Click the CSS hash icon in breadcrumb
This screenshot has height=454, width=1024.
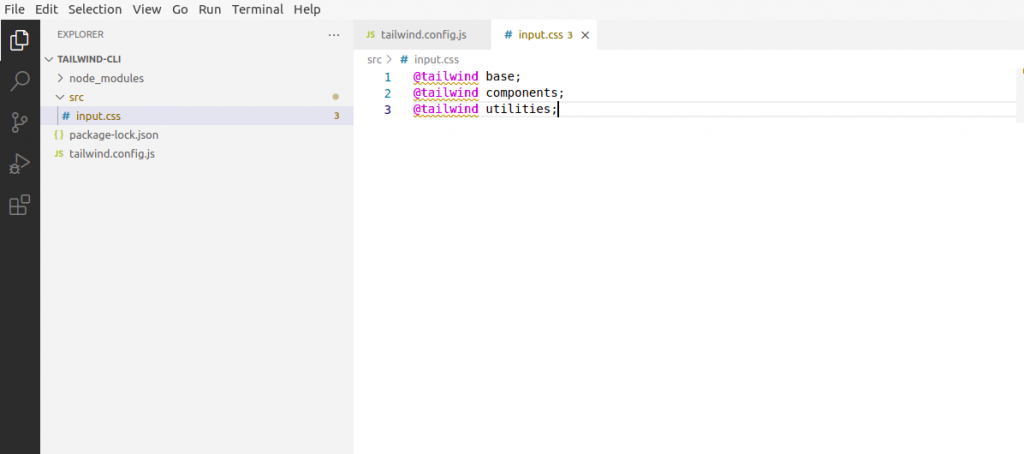[404, 59]
